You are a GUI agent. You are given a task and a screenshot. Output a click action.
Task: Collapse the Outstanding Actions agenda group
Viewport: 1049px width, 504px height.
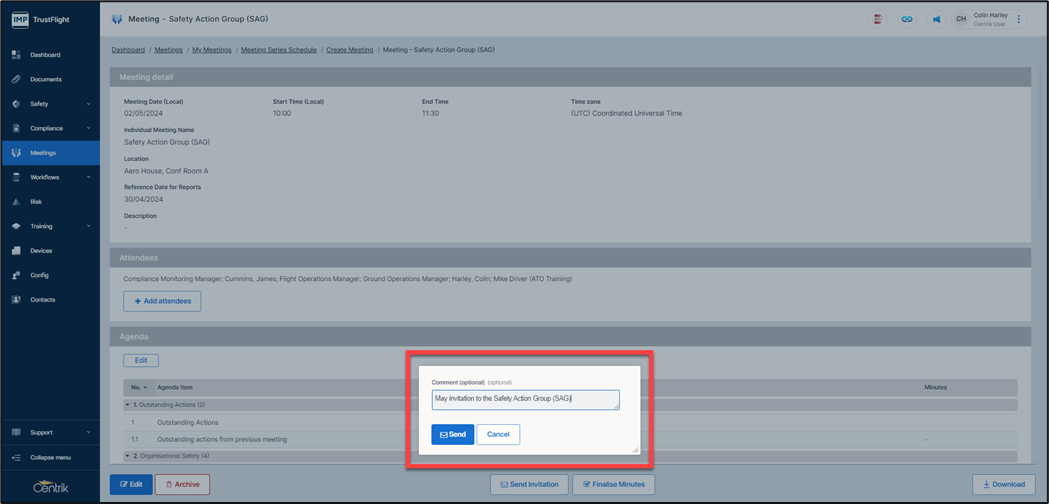[127, 405]
